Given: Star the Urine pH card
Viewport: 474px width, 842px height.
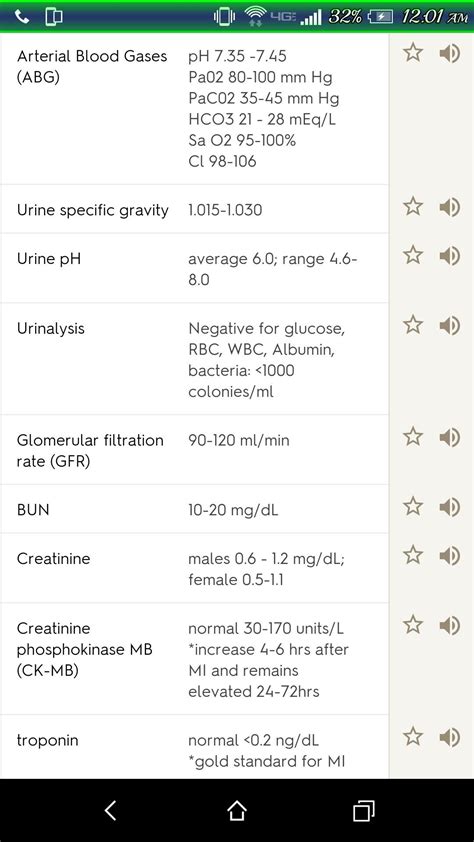Looking at the screenshot, I should 413,255.
